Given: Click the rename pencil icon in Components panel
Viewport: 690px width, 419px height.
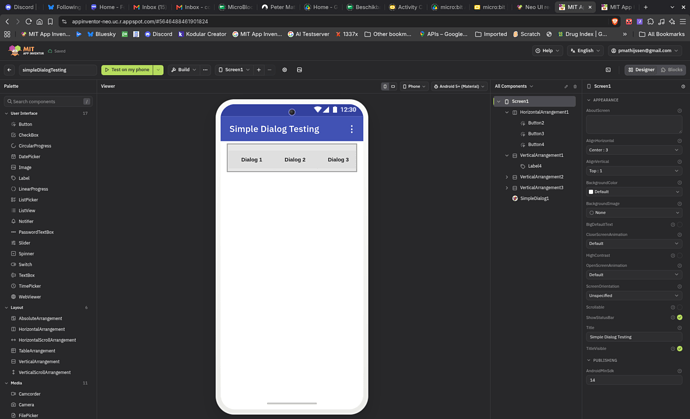Looking at the screenshot, I should (x=566, y=87).
